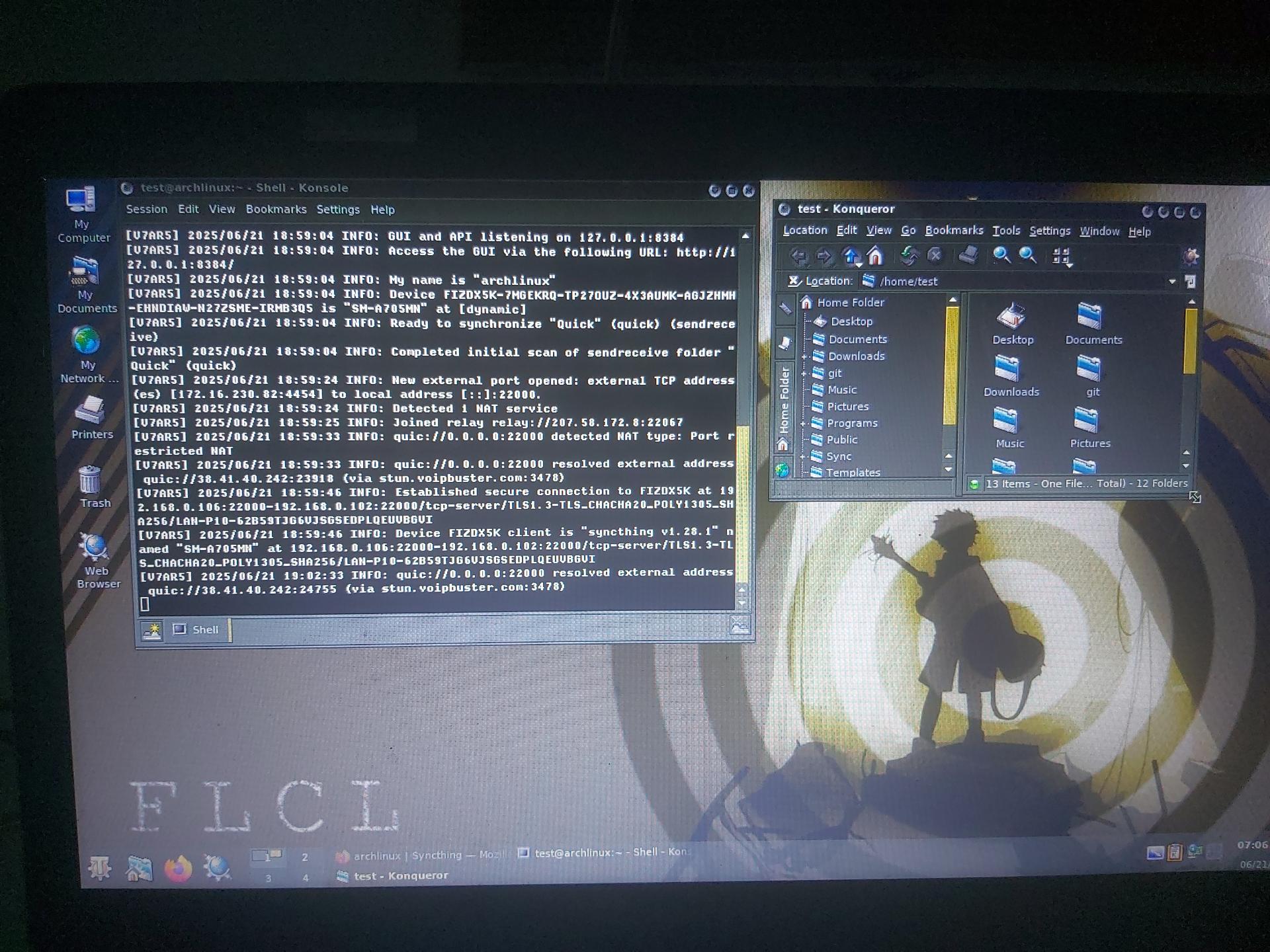1270x952 pixels.
Task: Select the Home Folder sidebar tab
Action: point(784,408)
